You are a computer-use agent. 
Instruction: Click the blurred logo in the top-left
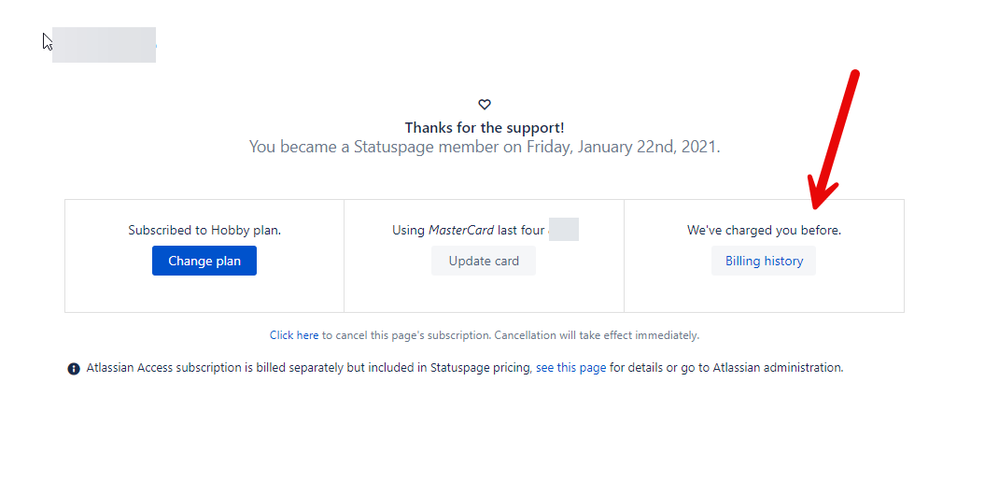click(x=104, y=45)
